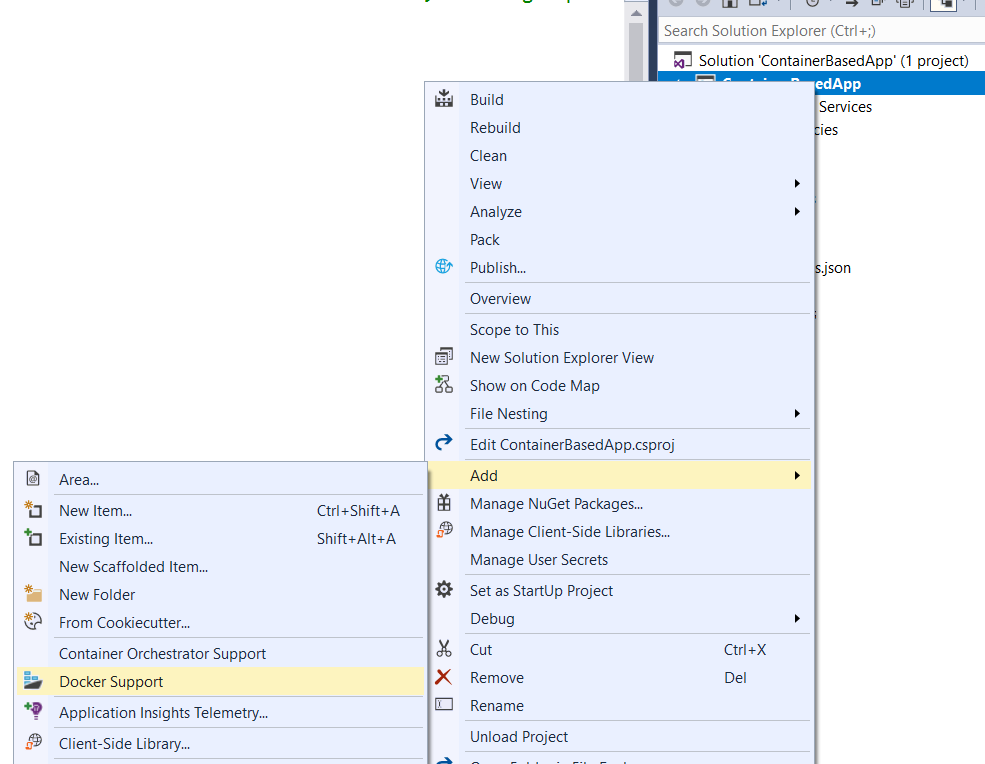Open Overview from the context menu
Screen dimensions: 985x764
click(x=500, y=298)
